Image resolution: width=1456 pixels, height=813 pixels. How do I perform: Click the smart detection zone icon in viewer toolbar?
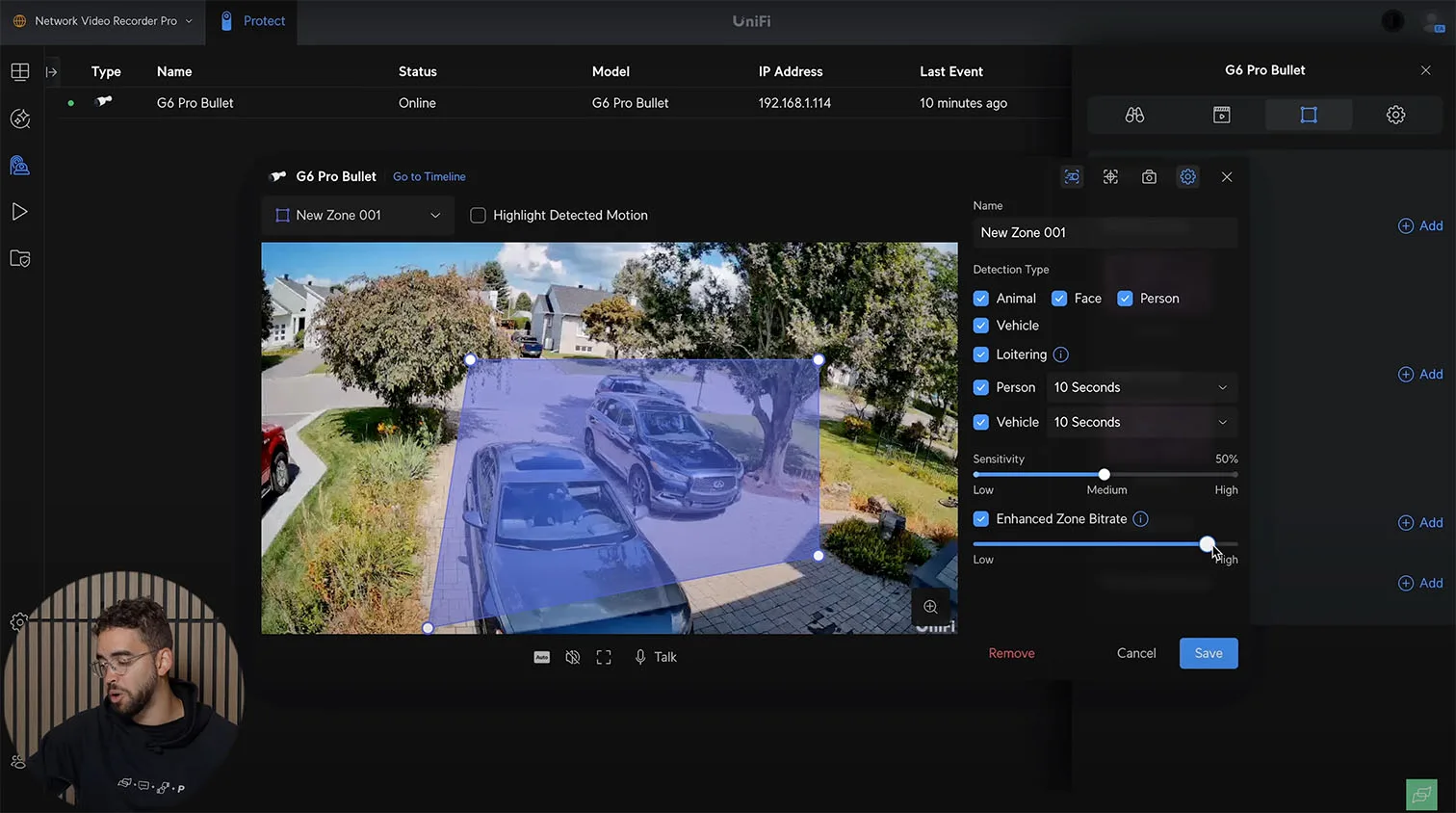(1072, 177)
